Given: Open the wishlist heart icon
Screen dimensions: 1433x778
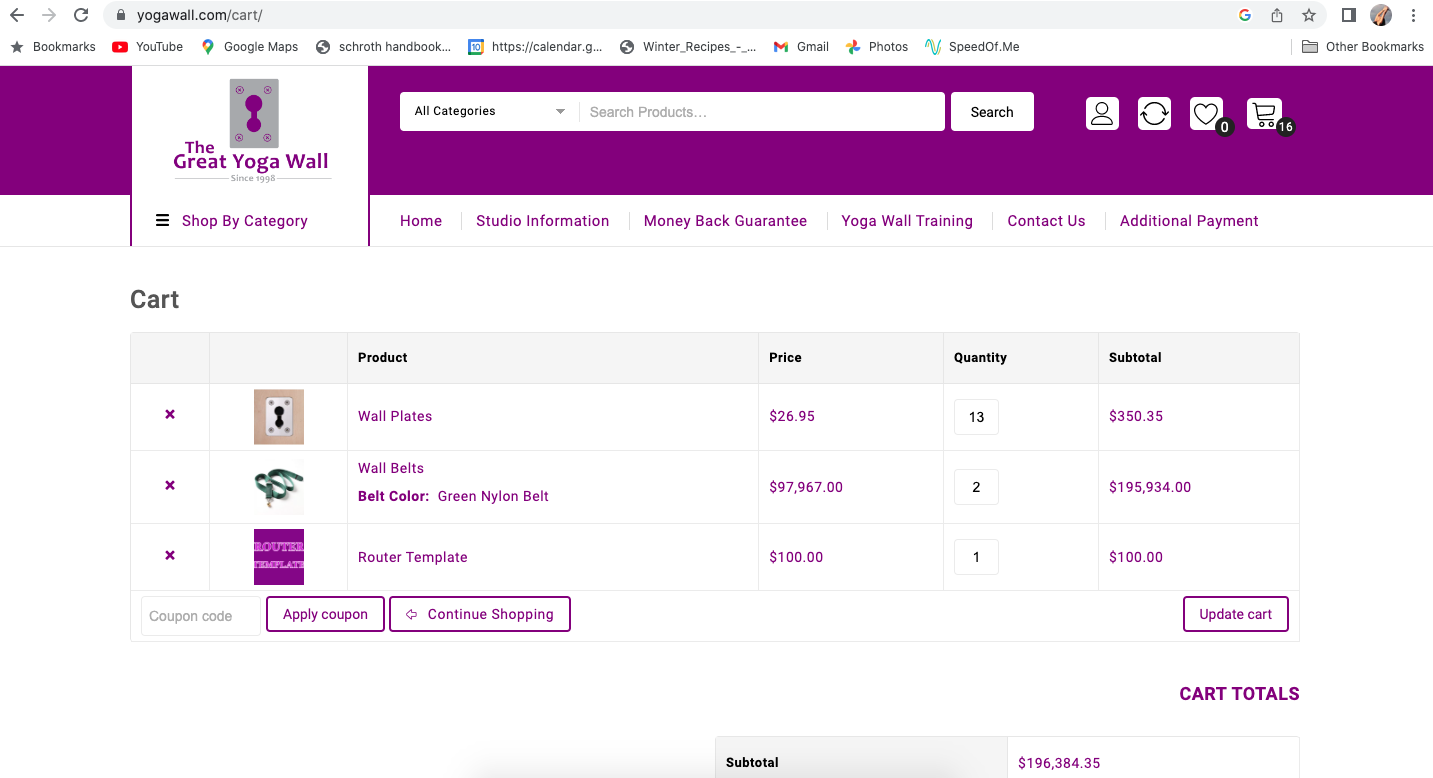Looking at the screenshot, I should tap(1205, 112).
